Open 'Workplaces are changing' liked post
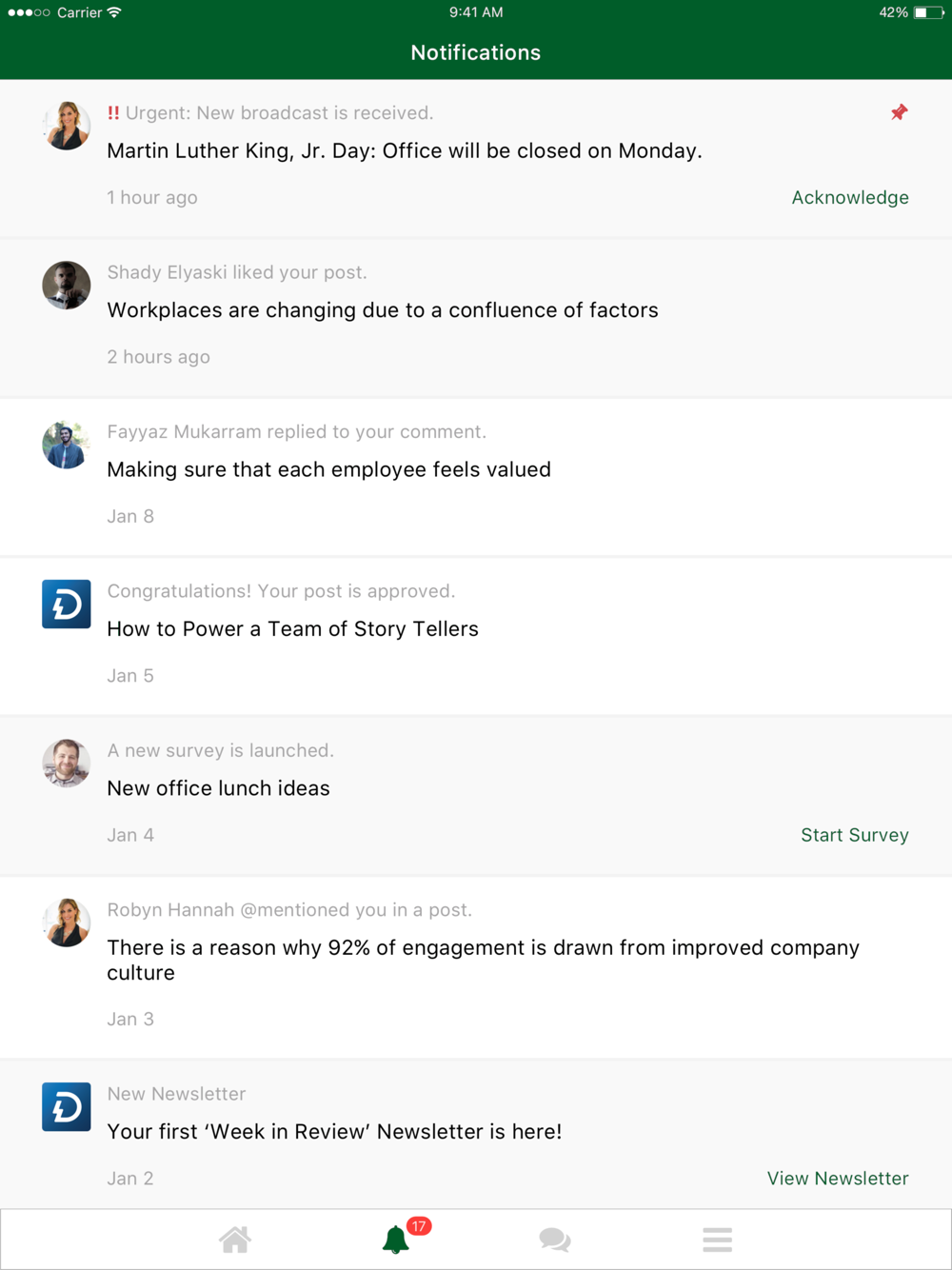 click(476, 318)
